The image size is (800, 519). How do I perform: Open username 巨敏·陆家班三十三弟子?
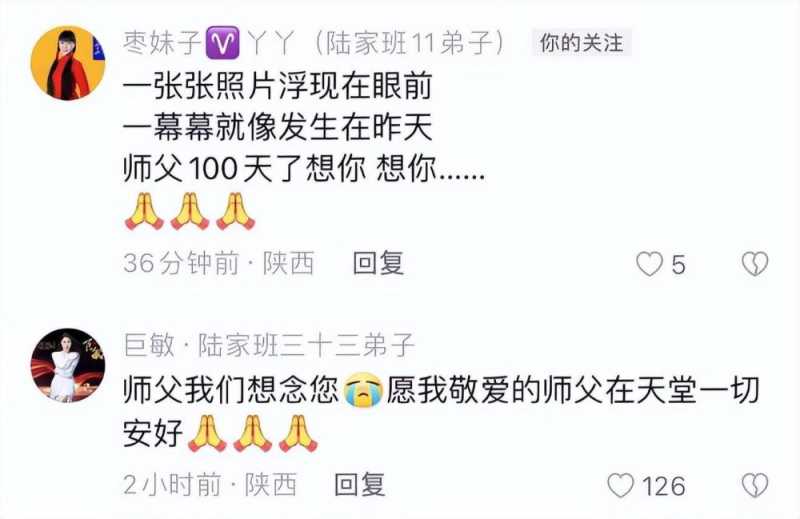(x=269, y=345)
